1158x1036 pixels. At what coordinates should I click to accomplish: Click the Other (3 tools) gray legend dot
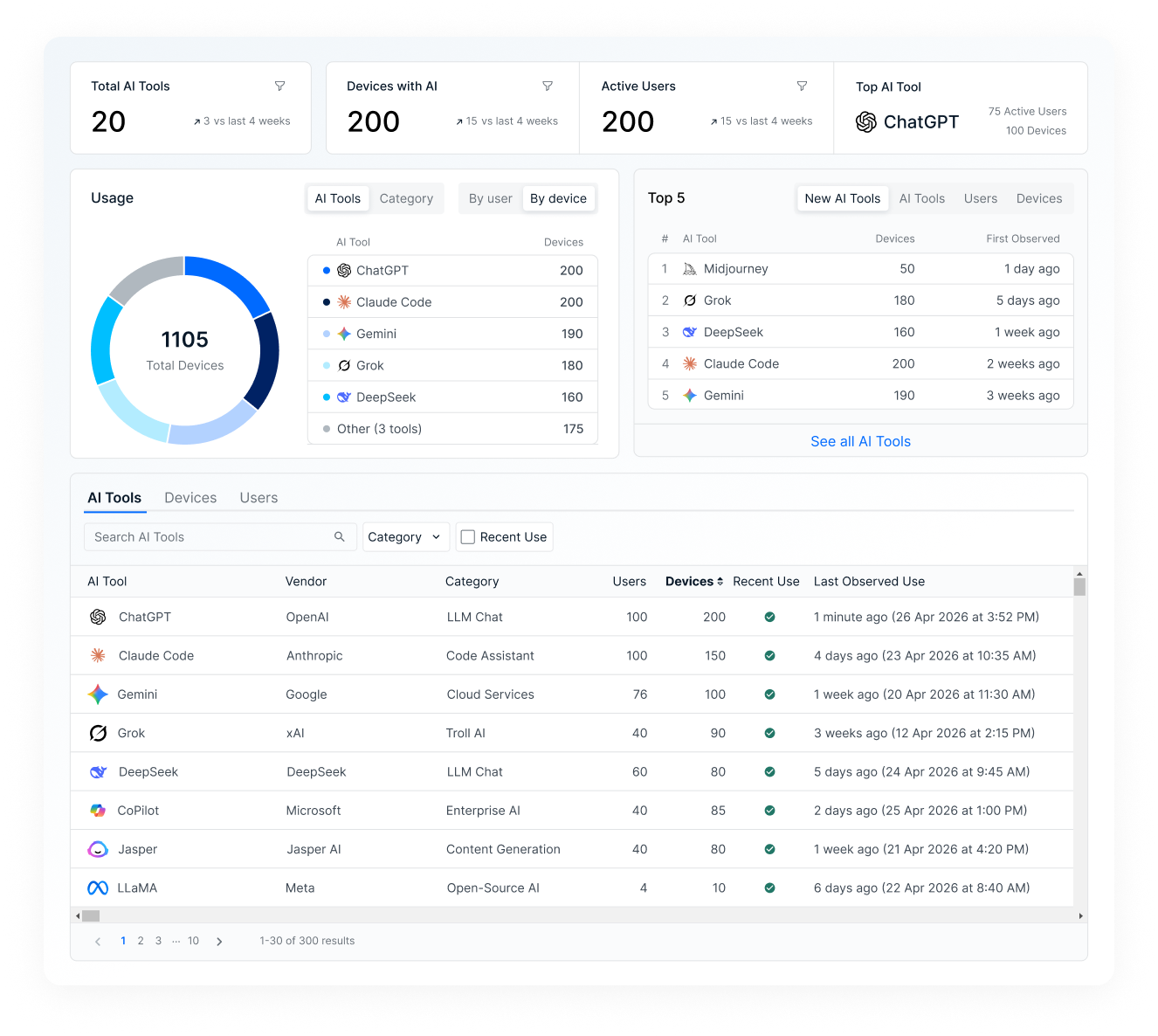(327, 429)
